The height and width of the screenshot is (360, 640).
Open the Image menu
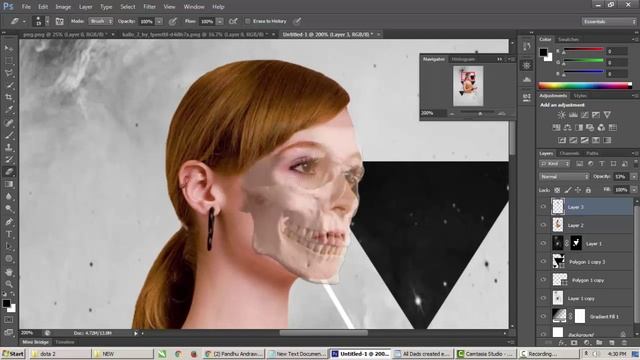pos(63,7)
